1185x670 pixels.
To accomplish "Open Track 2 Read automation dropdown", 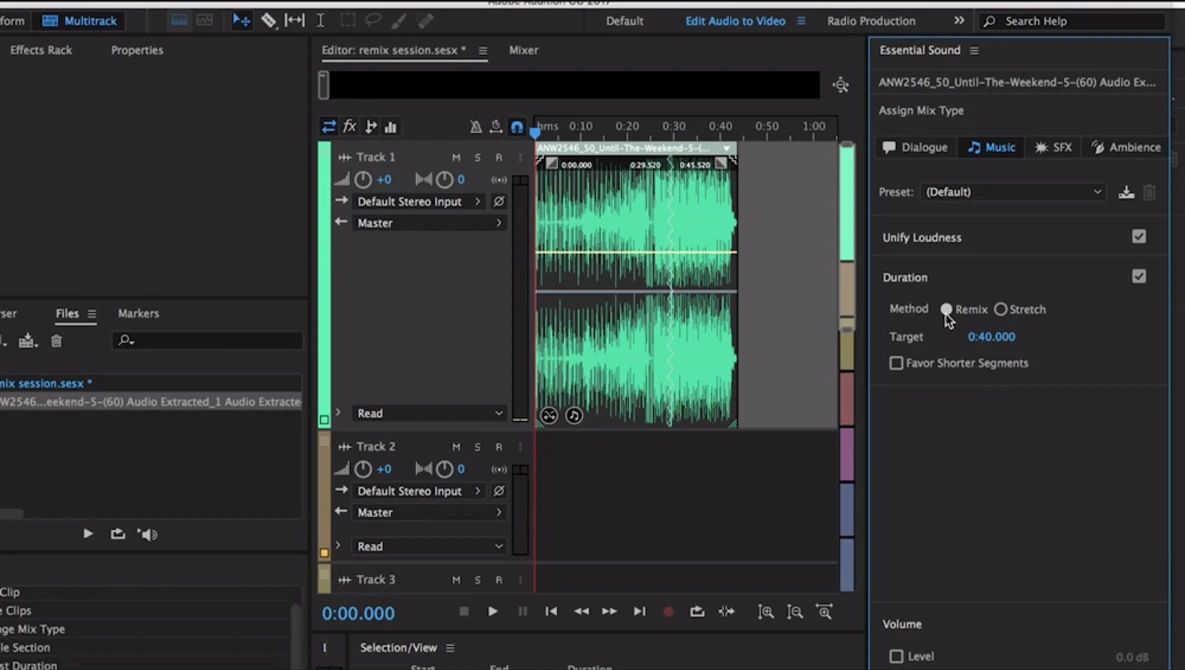I will [x=429, y=546].
